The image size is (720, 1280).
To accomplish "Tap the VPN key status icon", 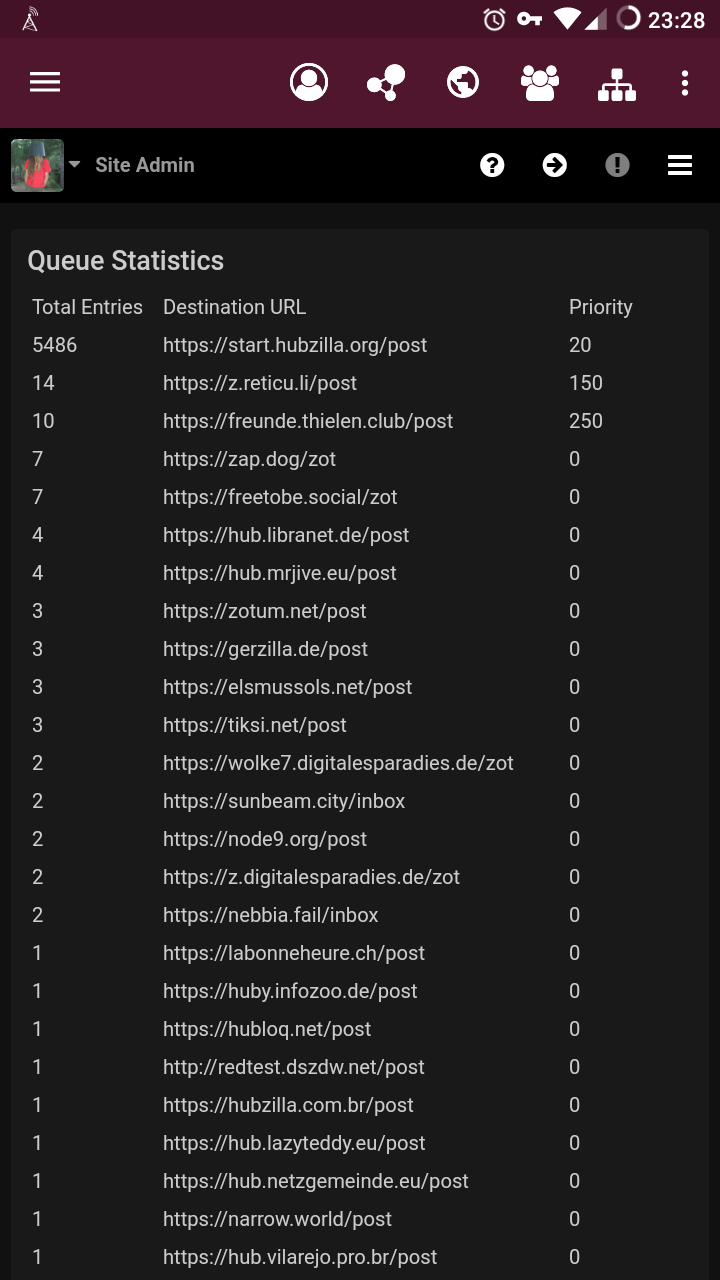I will click(x=529, y=19).
